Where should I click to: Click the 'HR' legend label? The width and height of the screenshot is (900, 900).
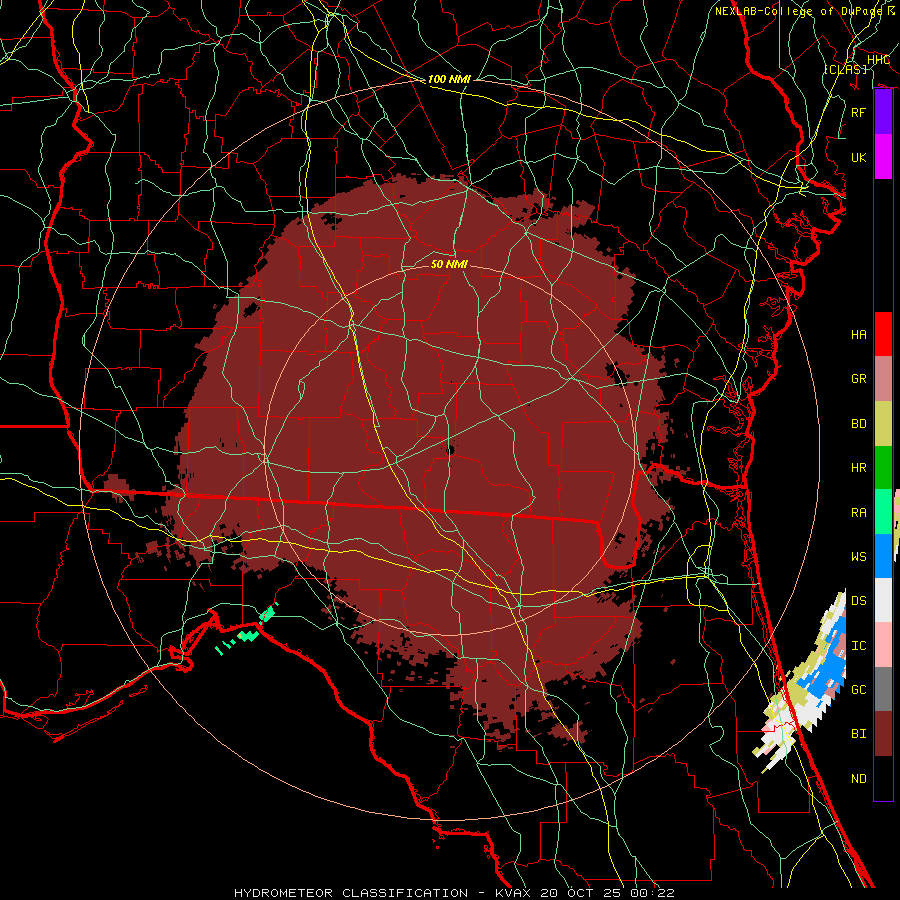(x=858, y=468)
